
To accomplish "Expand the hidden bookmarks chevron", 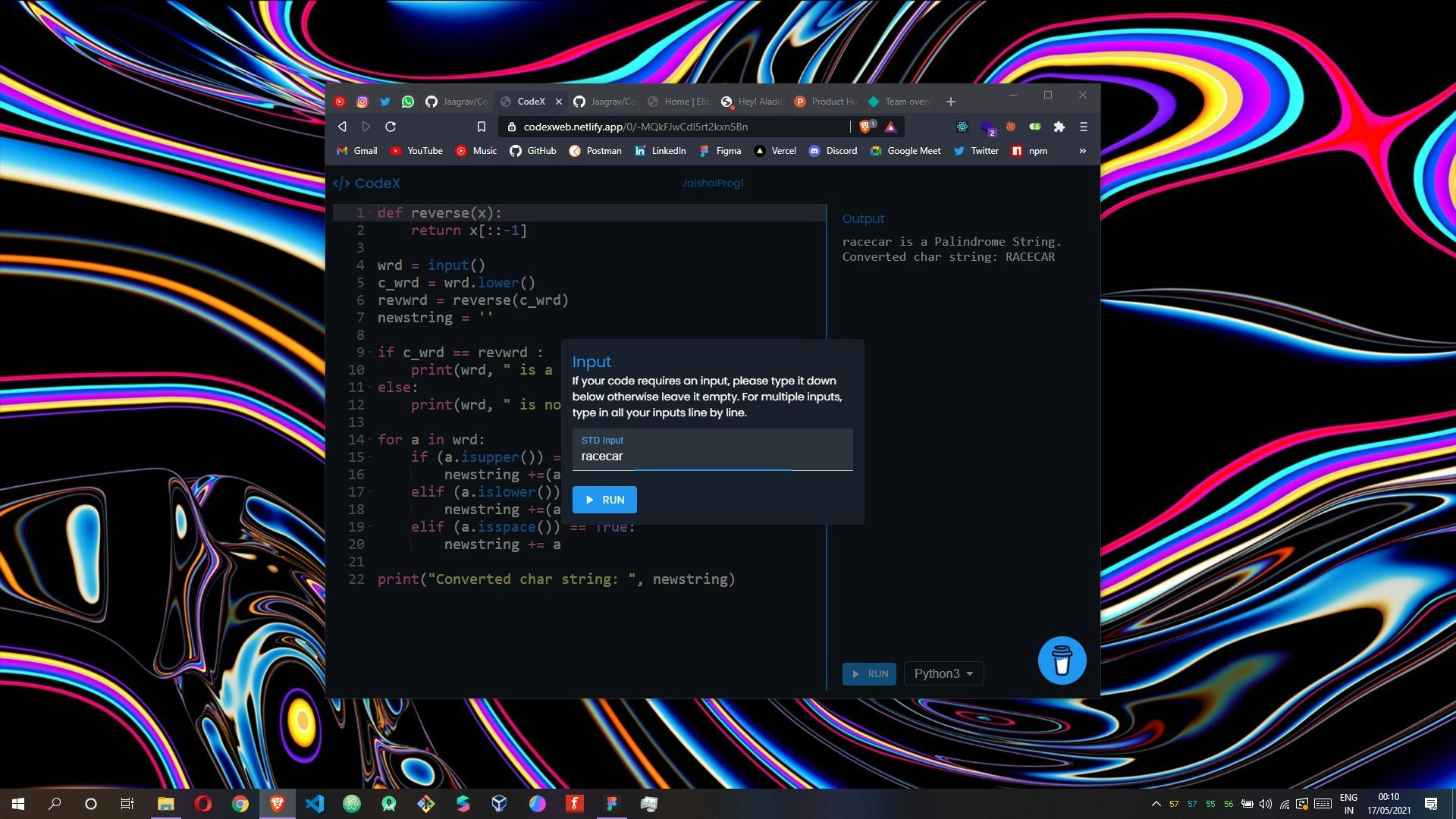I will pyautogui.click(x=1082, y=151).
